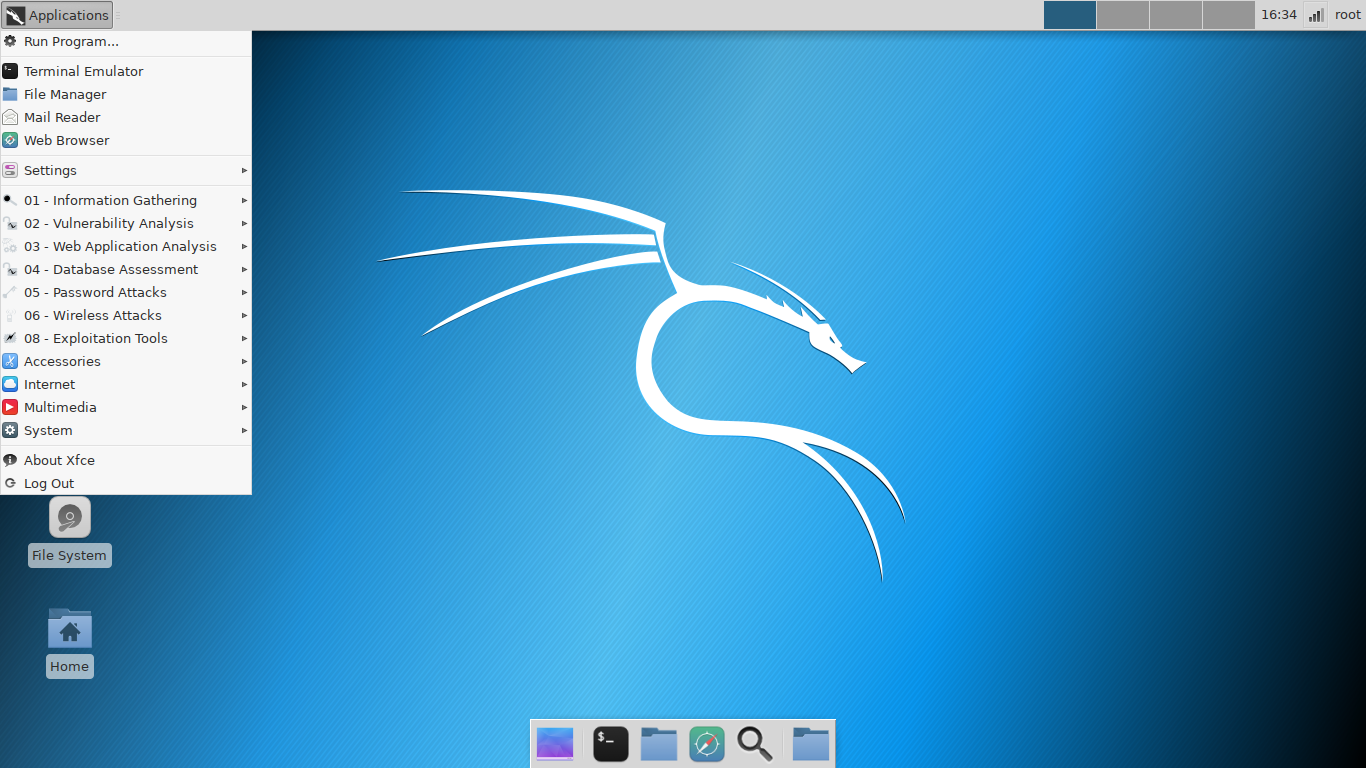The height and width of the screenshot is (768, 1366).
Task: Open the rightmost folder icon in the dock
Action: 810,744
